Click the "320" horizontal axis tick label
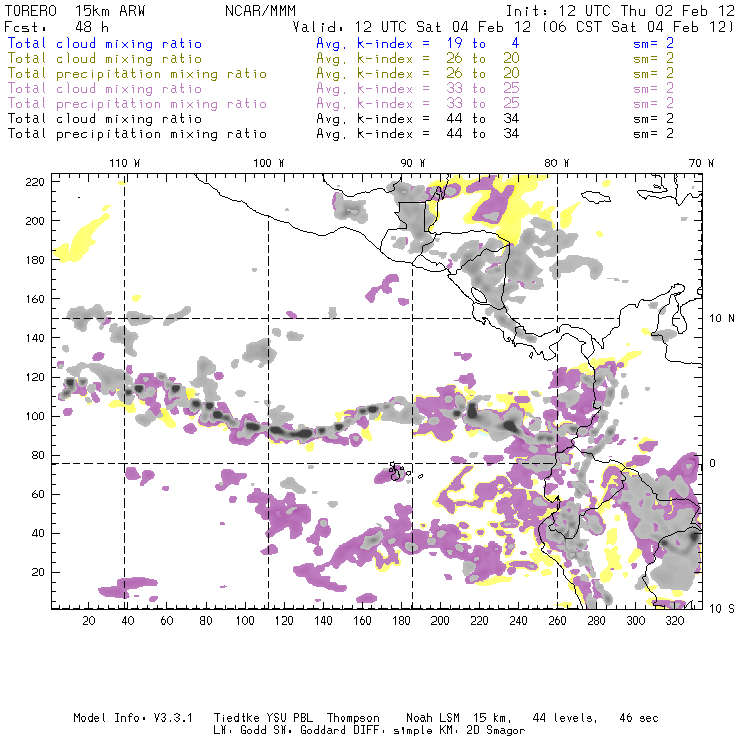This screenshot has width=740, height=740. (675, 621)
